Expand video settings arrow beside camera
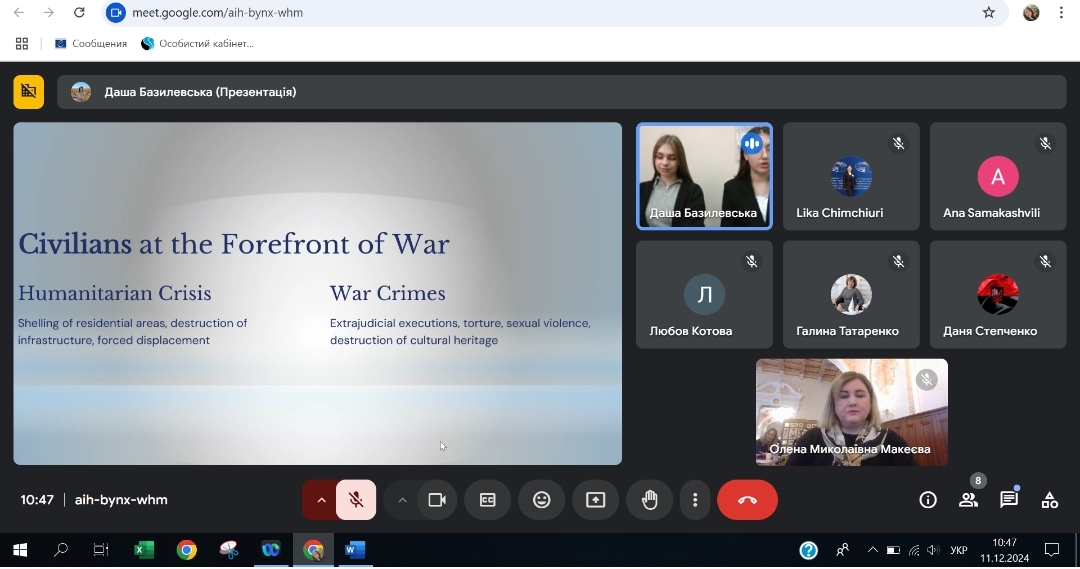The height and width of the screenshot is (569, 1080). (x=402, y=500)
